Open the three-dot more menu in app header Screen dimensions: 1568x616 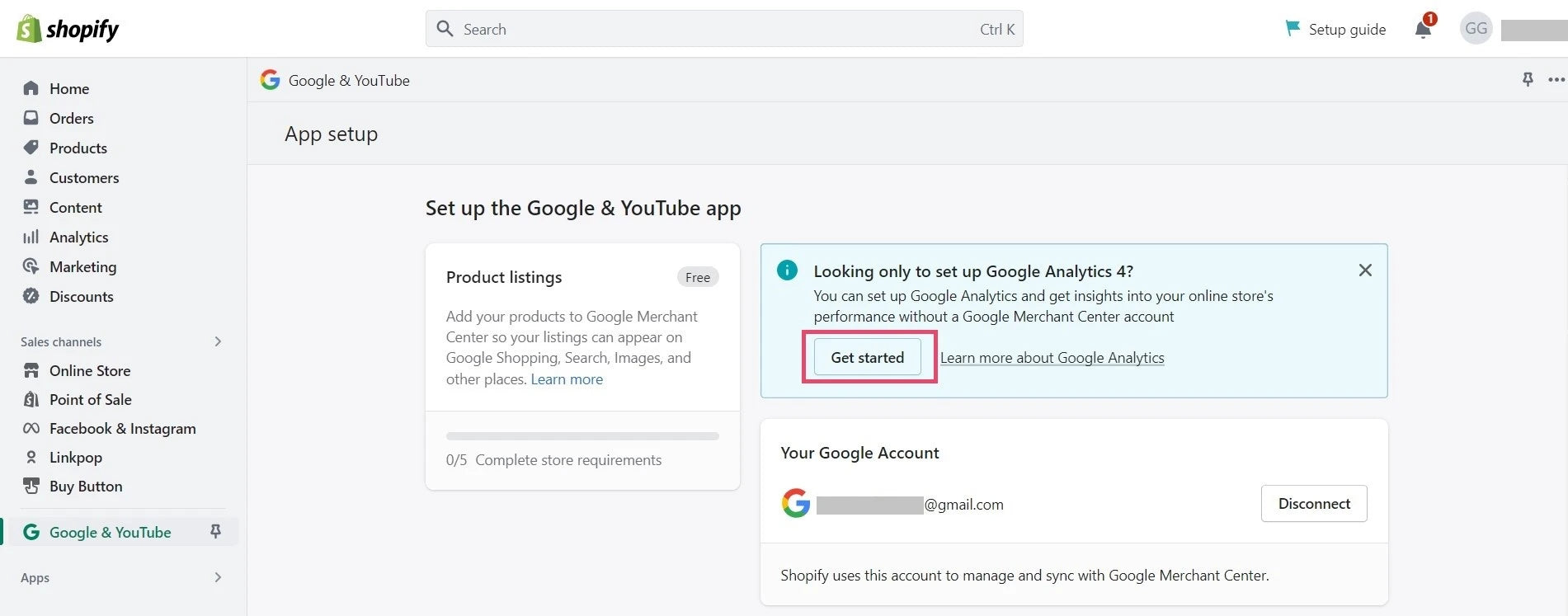coord(1556,80)
